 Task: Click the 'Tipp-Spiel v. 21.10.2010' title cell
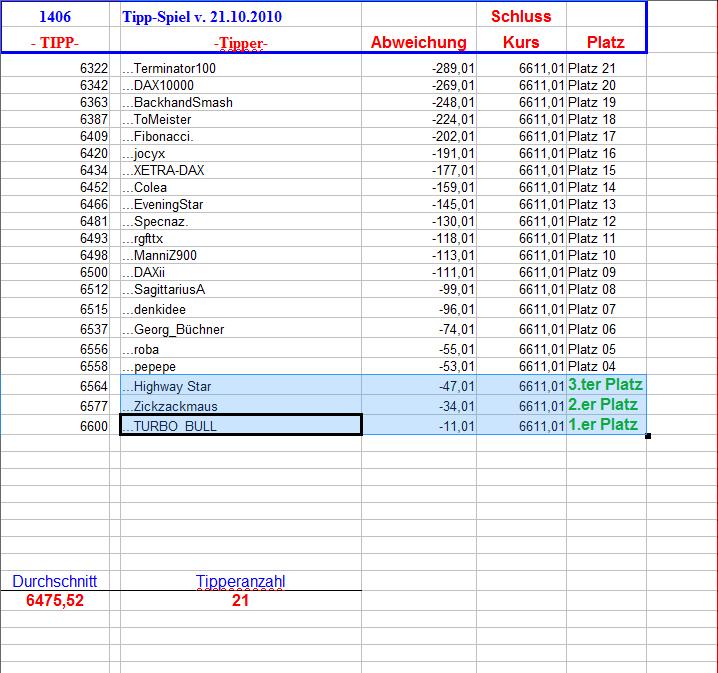(241, 16)
